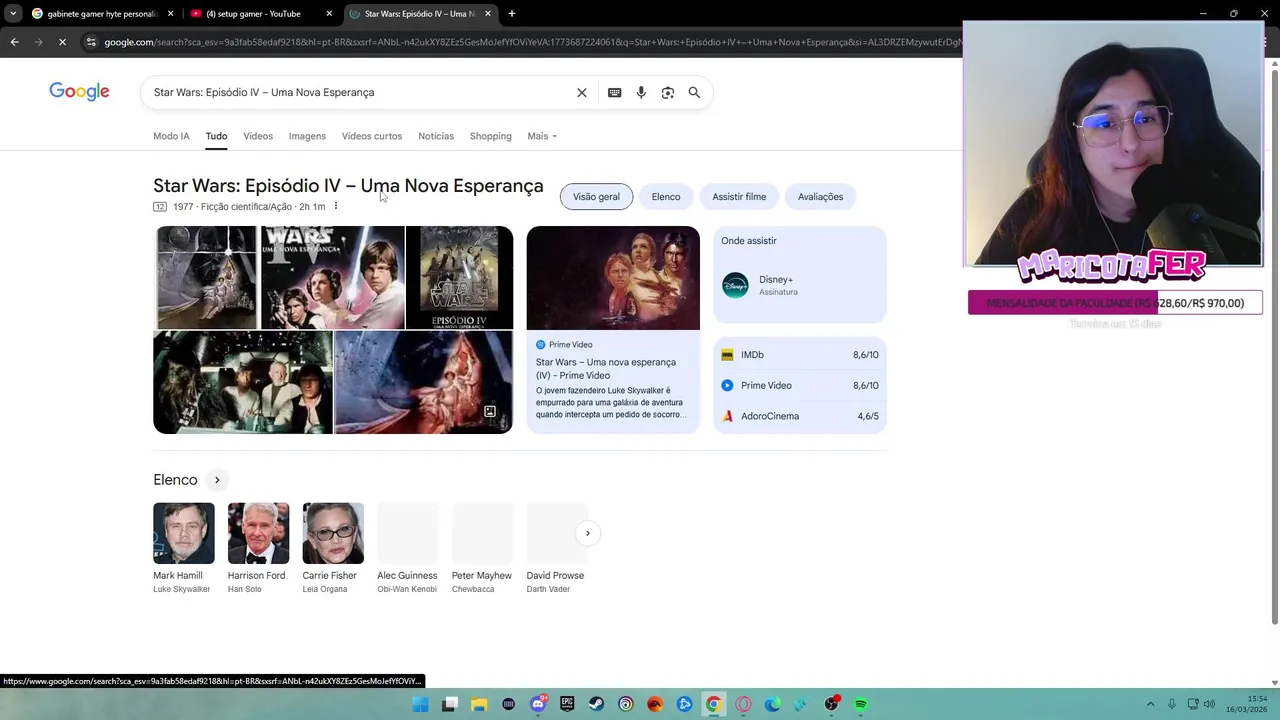Open Windows Start menu
This screenshot has height=720, width=1280.
pyautogui.click(x=421, y=704)
